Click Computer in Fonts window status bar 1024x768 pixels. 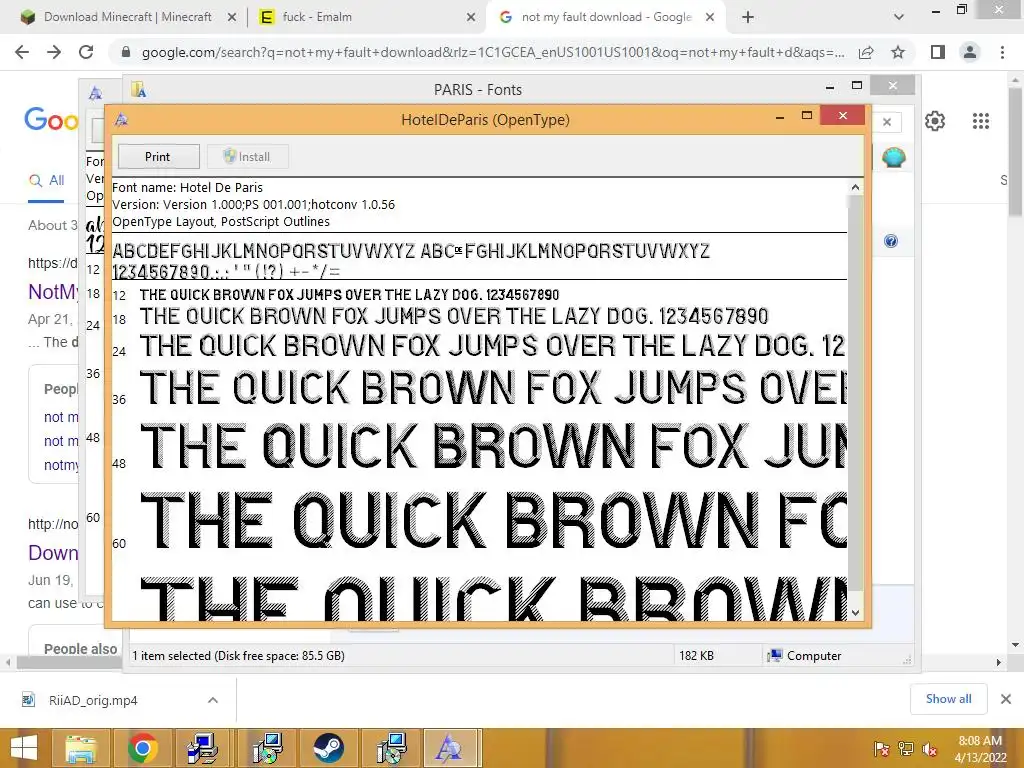point(805,656)
